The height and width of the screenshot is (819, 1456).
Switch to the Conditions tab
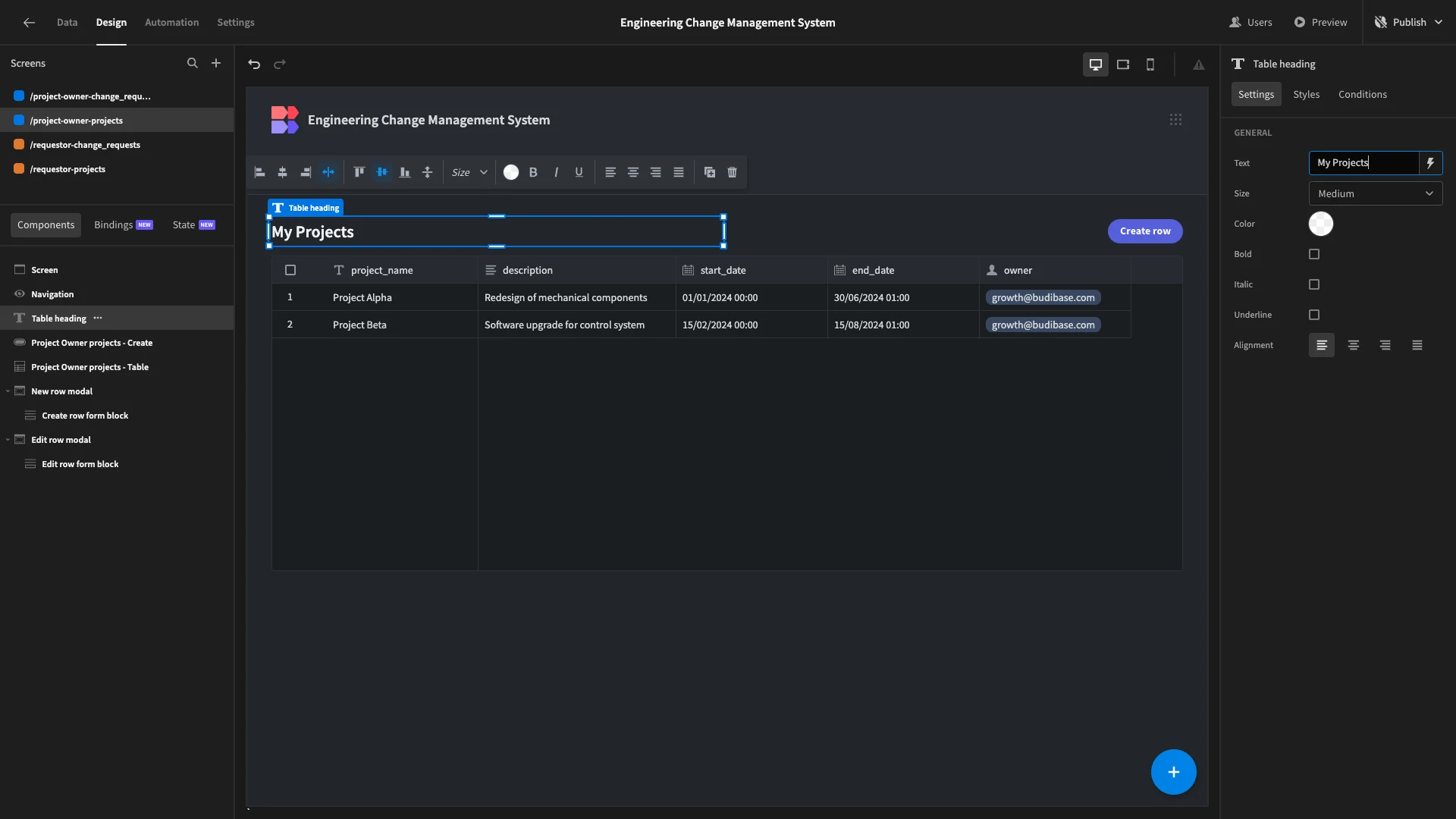tap(1363, 94)
